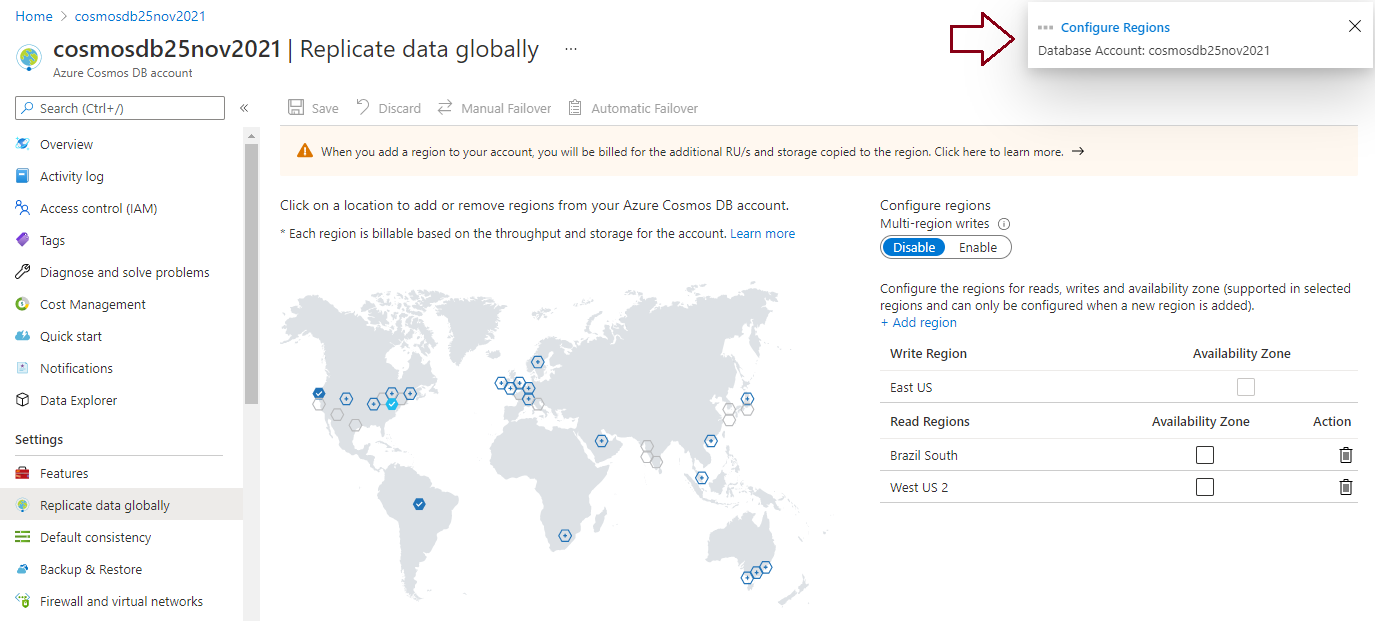This screenshot has width=1375, height=621.
Task: Click the Tags icon in sidebar
Action: 23,240
